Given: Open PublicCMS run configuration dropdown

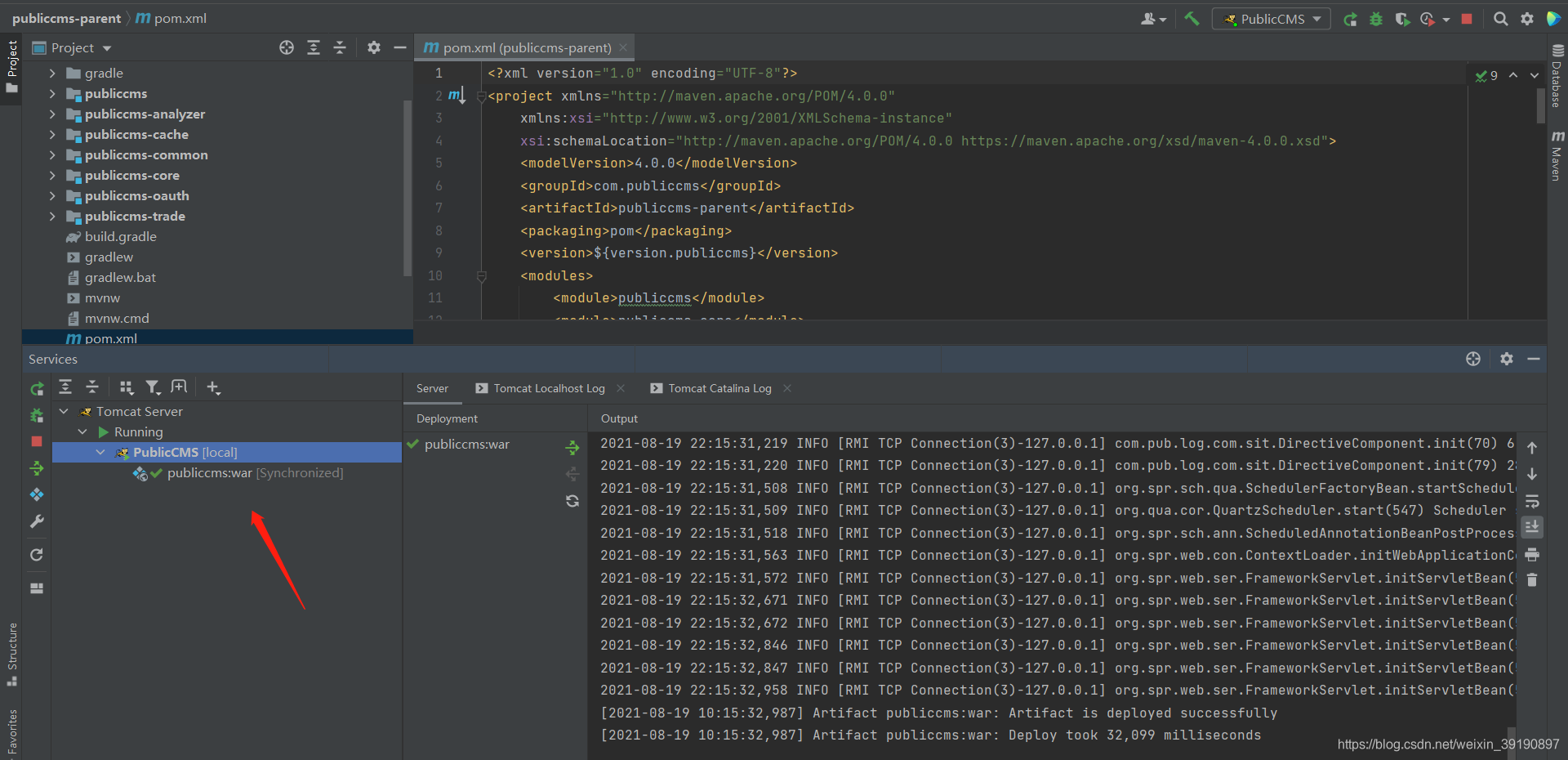Looking at the screenshot, I should pyautogui.click(x=1272, y=19).
